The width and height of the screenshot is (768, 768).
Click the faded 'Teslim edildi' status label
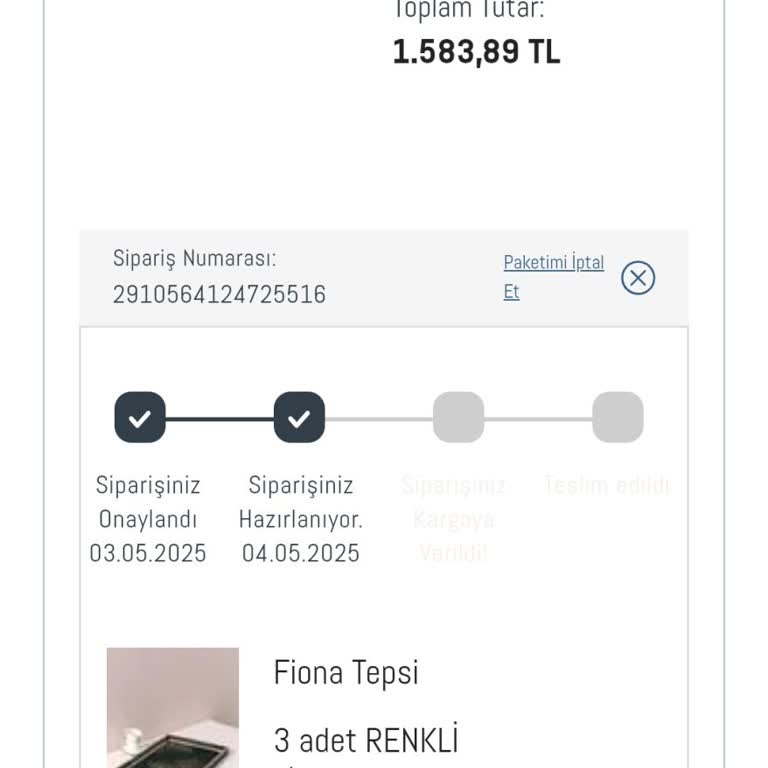coord(607,486)
